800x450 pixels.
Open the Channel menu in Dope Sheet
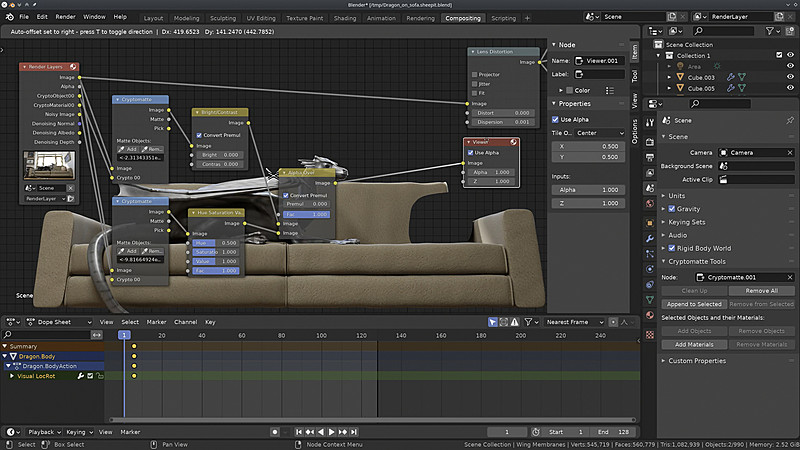click(185, 322)
